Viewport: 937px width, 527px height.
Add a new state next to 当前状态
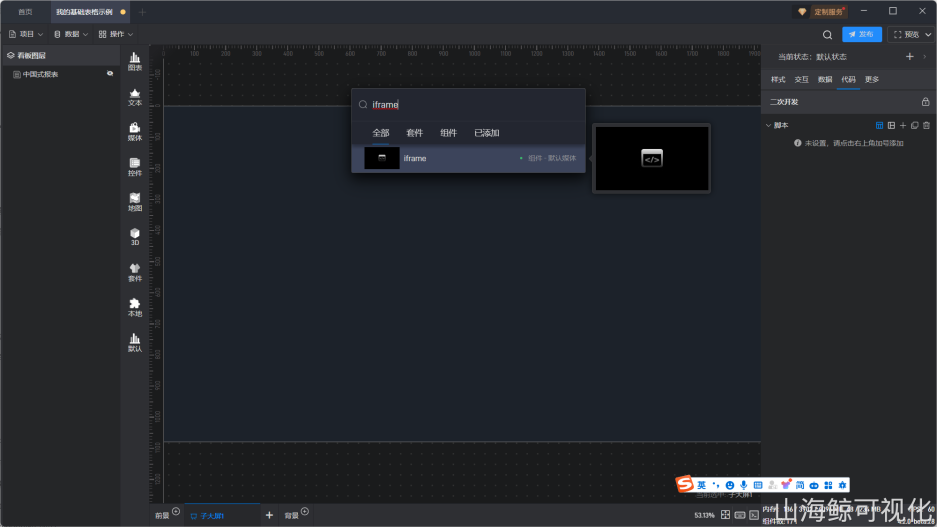[x=910, y=57]
